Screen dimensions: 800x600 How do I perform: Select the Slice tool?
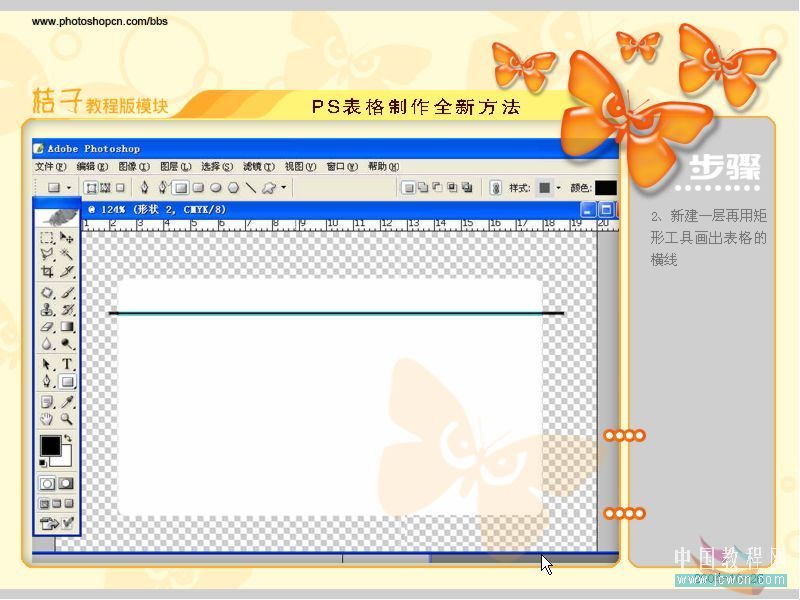[x=66, y=271]
